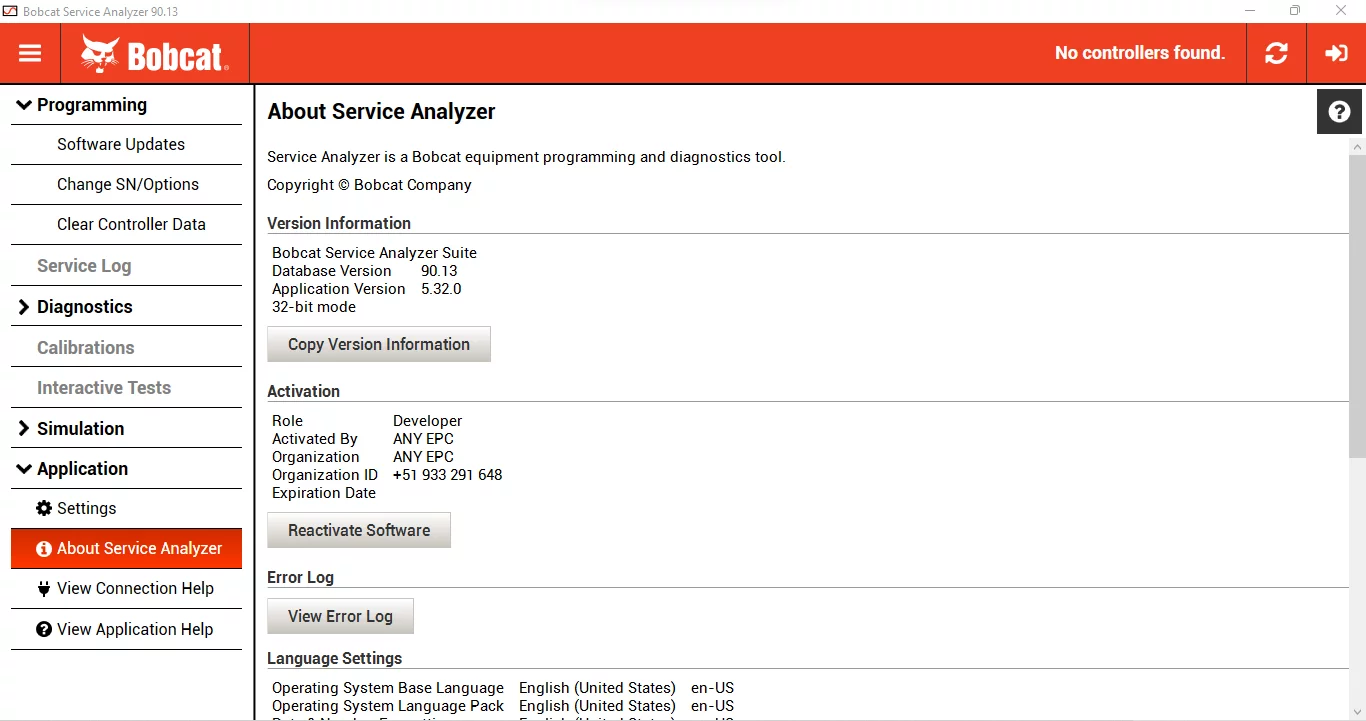Collapse the Programming section
Viewport: 1366px width, 721px height.
pyautogui.click(x=25, y=105)
